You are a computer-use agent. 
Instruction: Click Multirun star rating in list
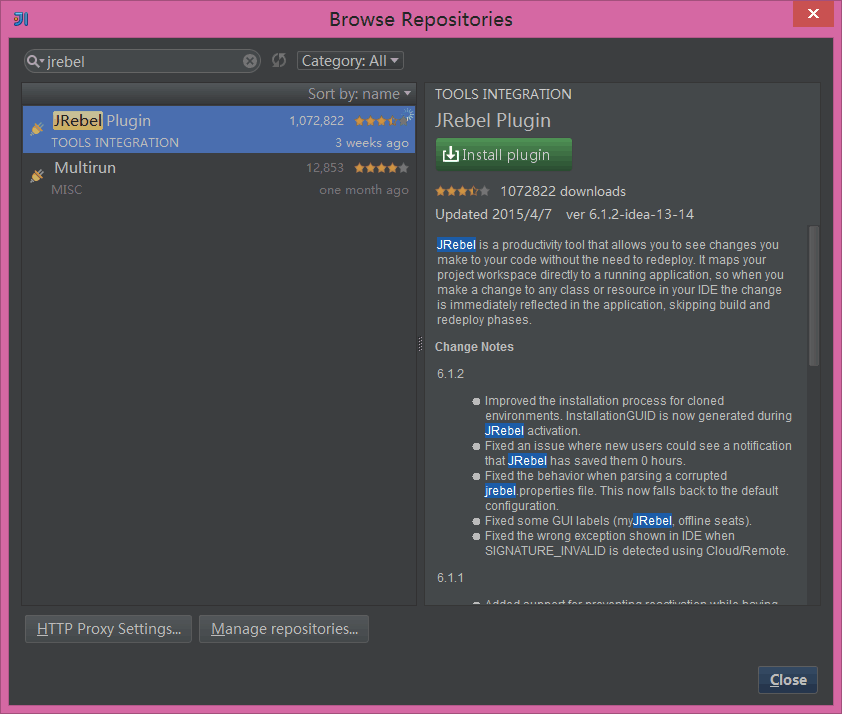coord(381,168)
